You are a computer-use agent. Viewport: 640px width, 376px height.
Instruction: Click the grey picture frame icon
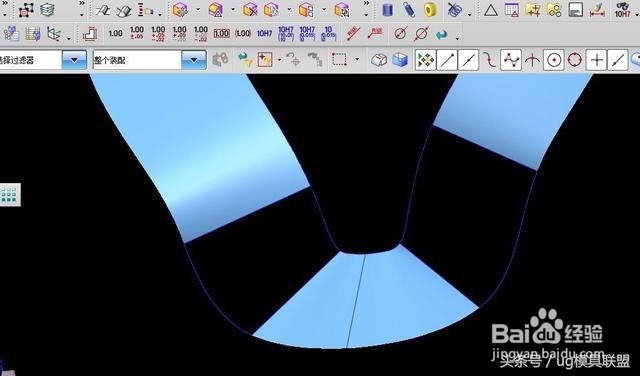coord(576,10)
